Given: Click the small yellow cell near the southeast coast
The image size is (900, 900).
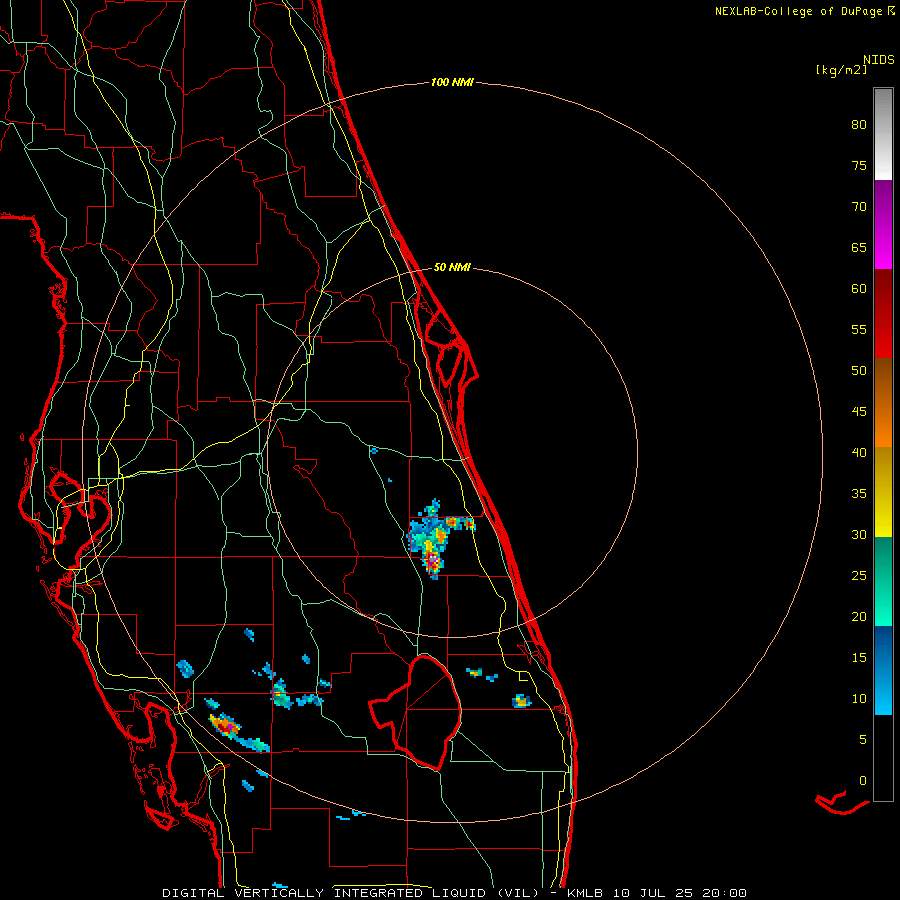Looking at the screenshot, I should click(x=521, y=700).
